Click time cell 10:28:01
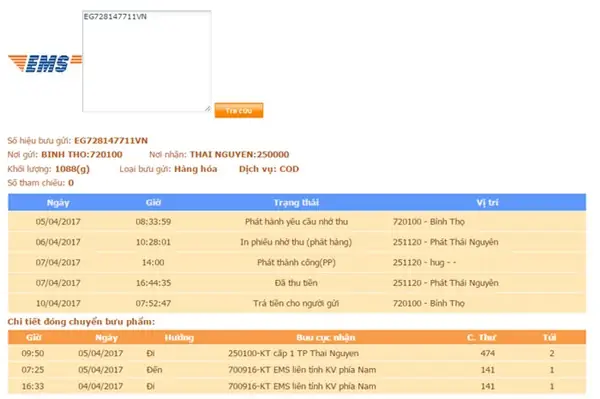600x399 pixels. click(x=153, y=242)
